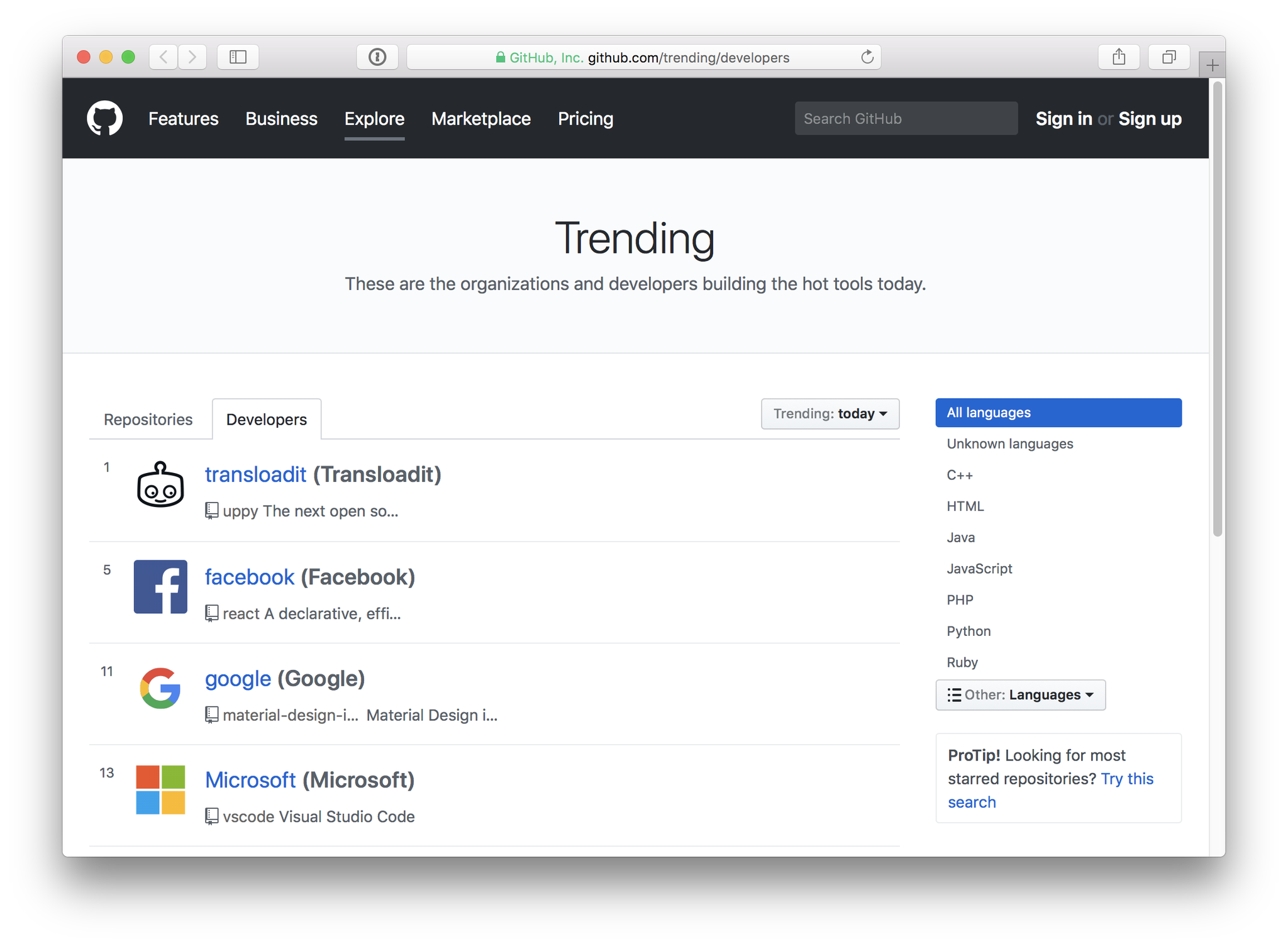The image size is (1288, 946).
Task: Select All languages filter
Action: (1057, 412)
